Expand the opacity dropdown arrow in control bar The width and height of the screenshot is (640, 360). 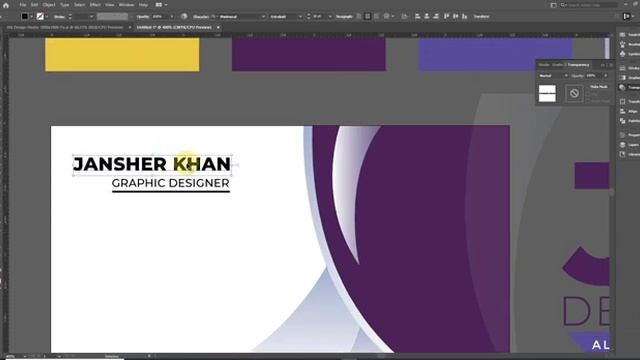pos(172,17)
